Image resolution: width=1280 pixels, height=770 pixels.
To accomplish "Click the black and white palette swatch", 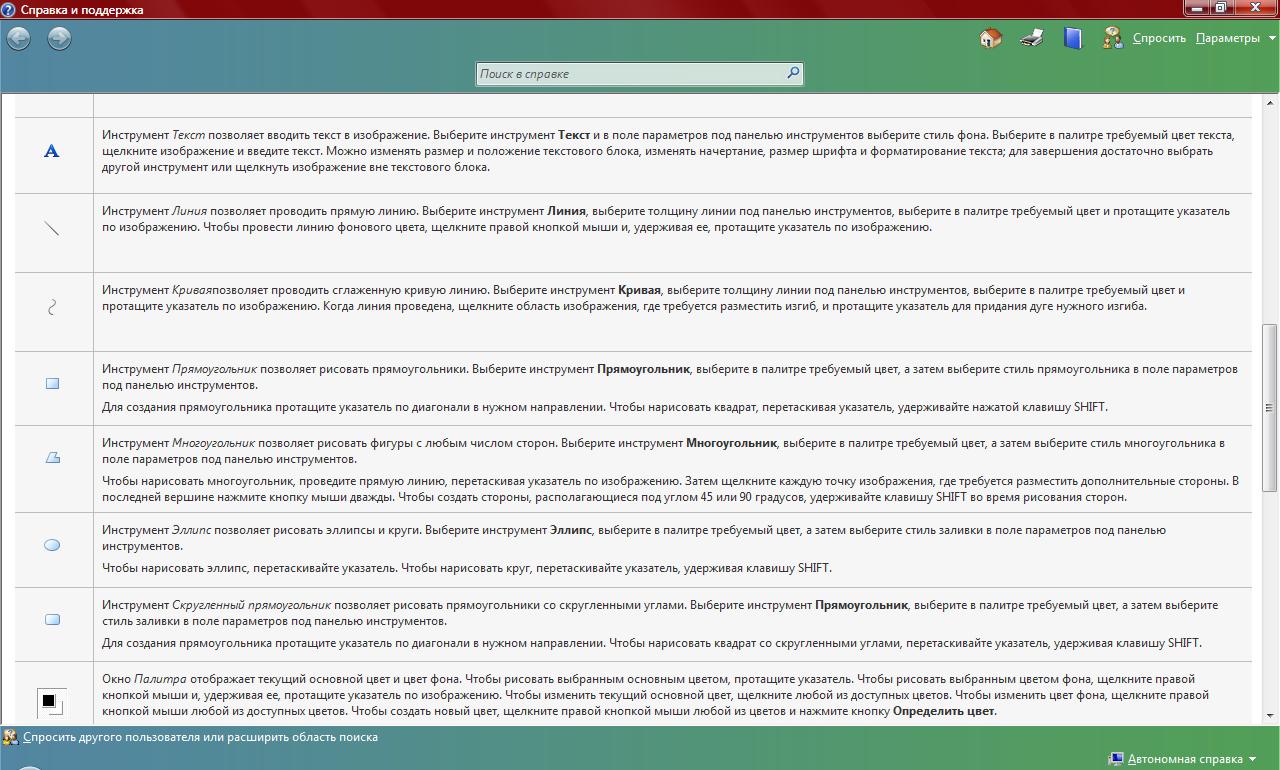I will pos(50,702).
